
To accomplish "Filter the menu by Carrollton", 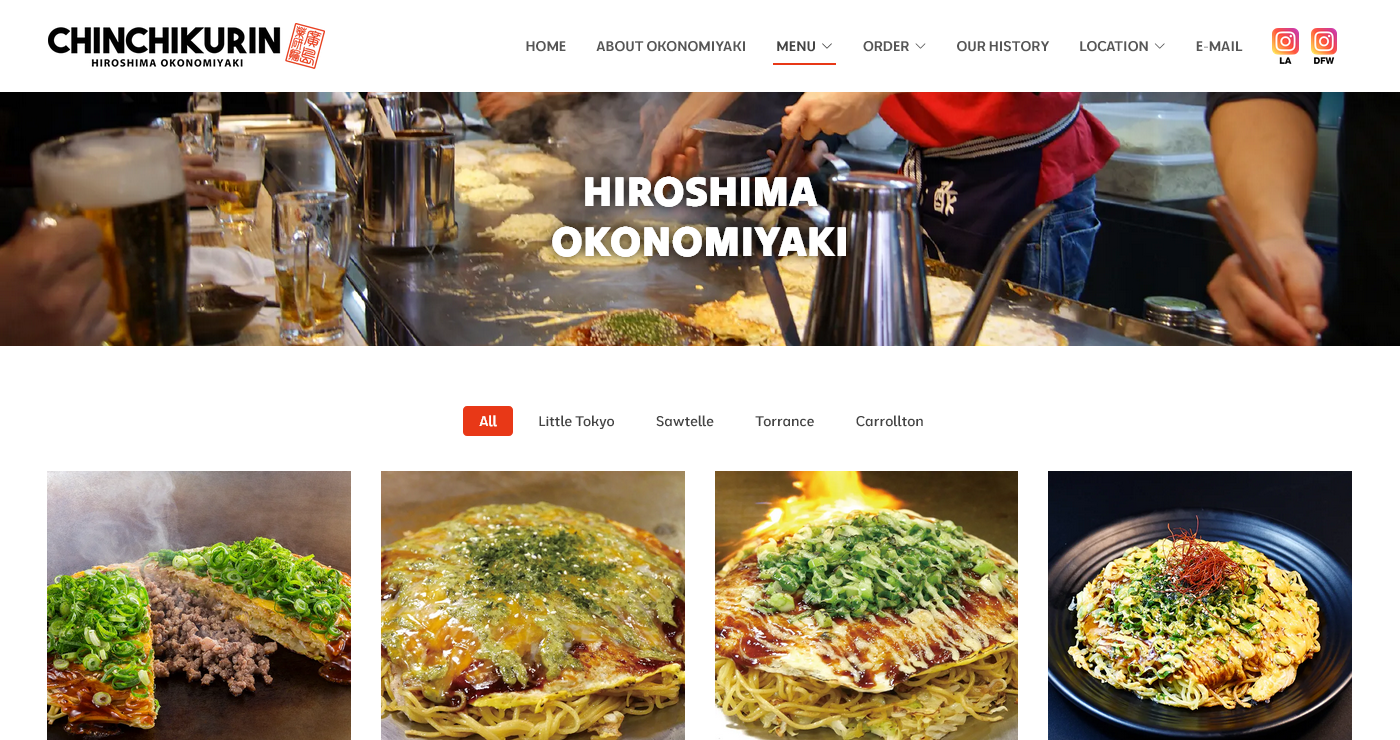I will [x=890, y=421].
